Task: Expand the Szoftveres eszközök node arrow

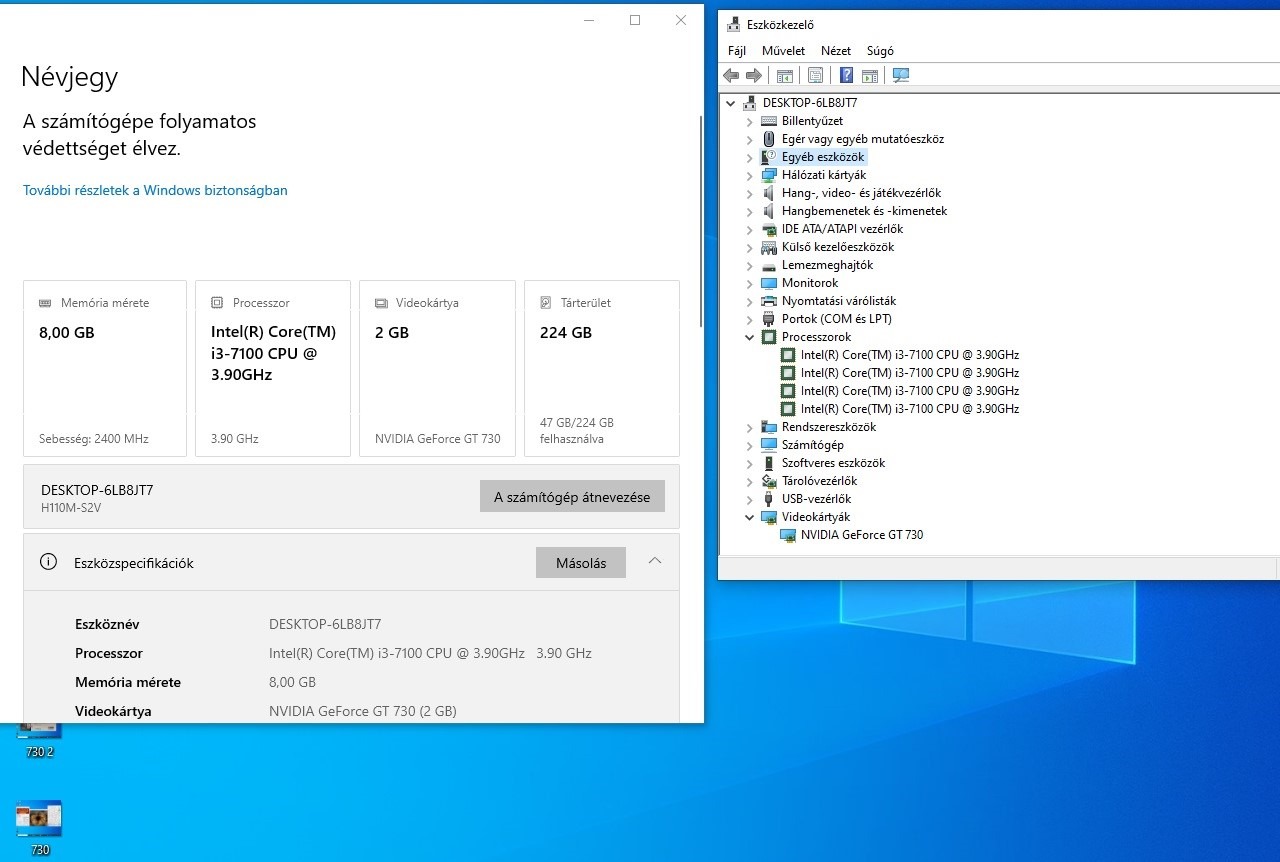Action: [x=750, y=463]
